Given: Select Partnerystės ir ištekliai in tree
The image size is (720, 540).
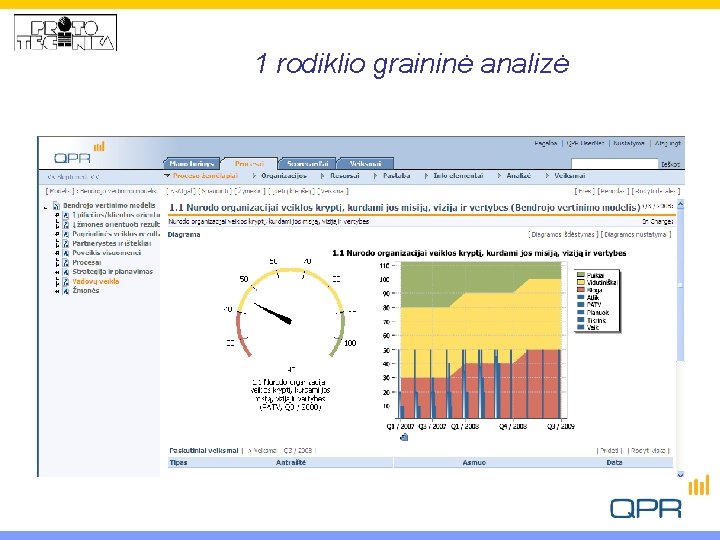Looking at the screenshot, I should click(112, 244).
